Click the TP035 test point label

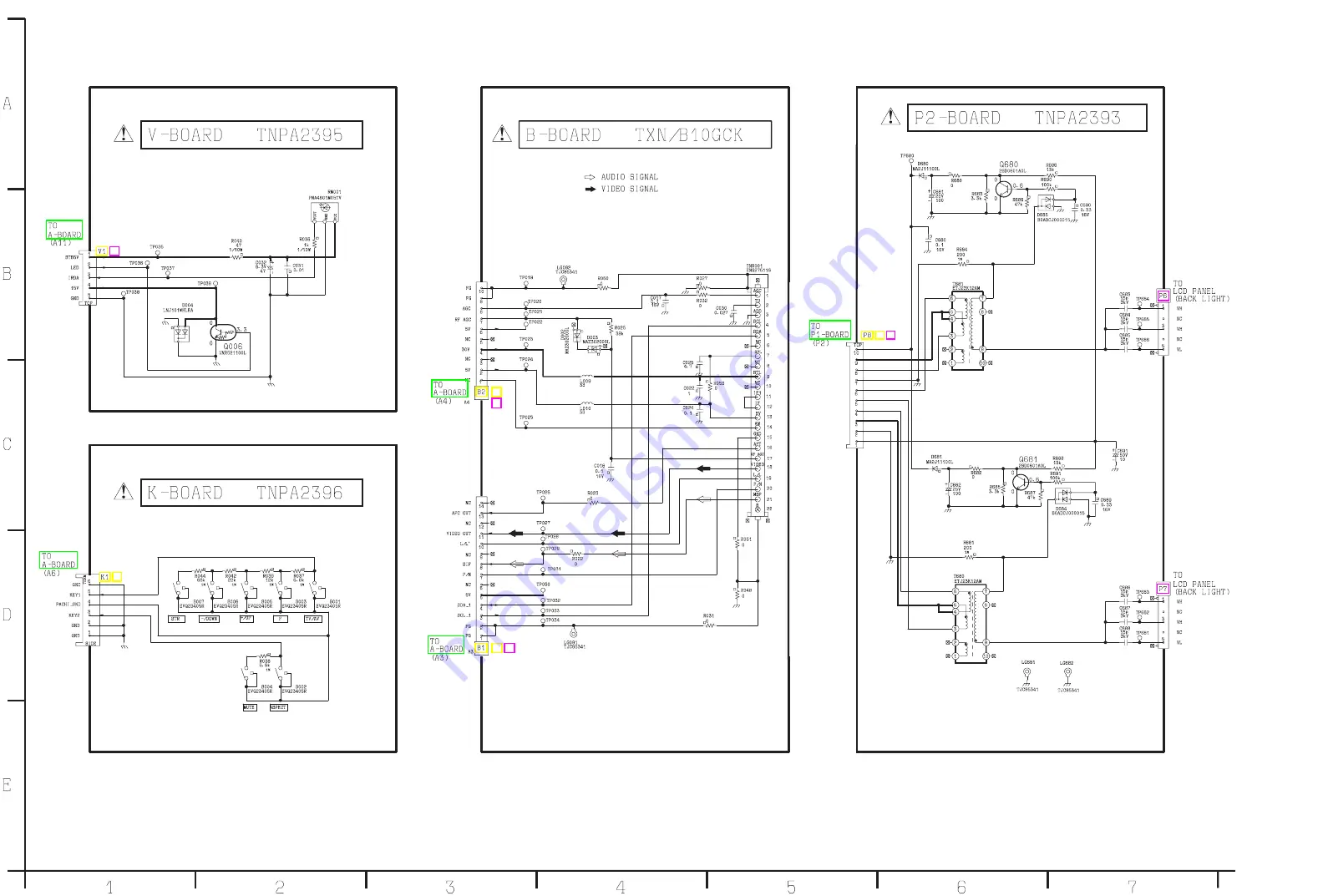pos(157,247)
